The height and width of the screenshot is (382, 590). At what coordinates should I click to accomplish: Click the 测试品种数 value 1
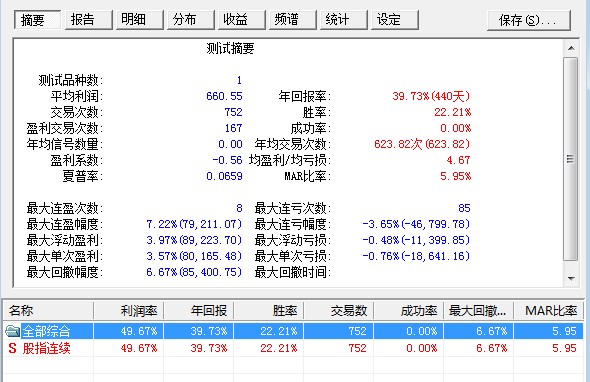(x=239, y=80)
